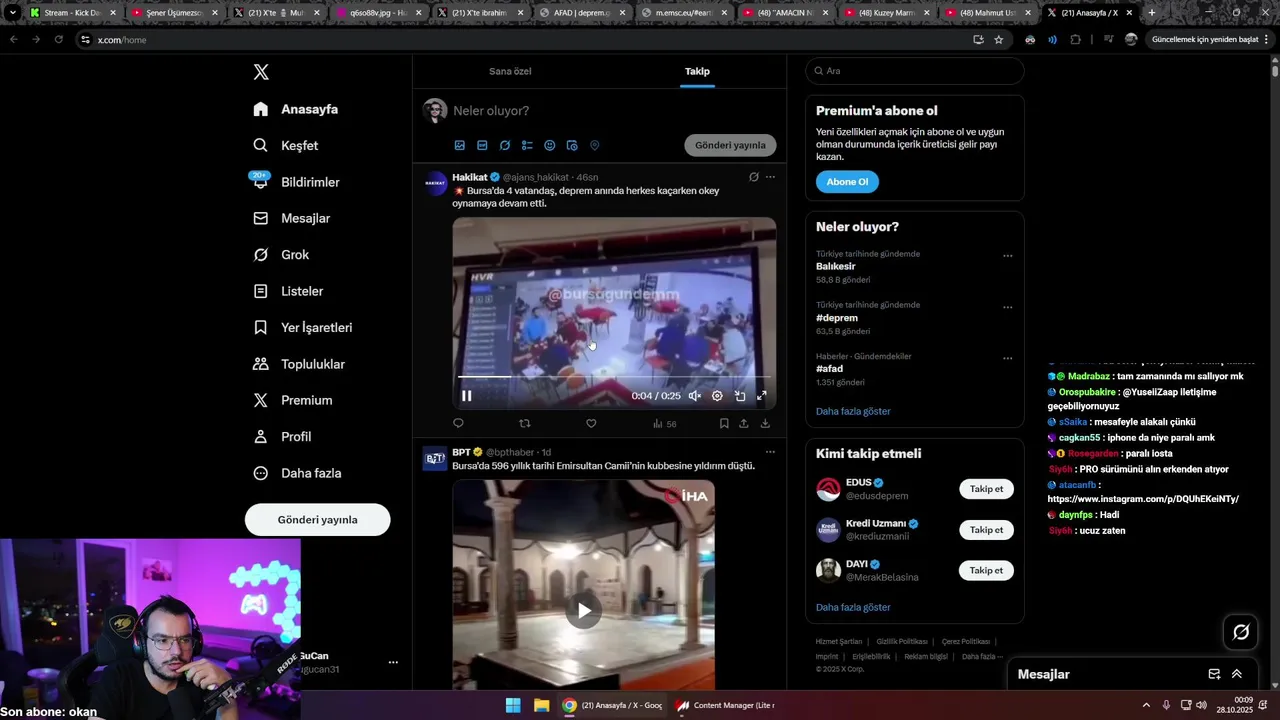Screen dimensions: 1280x720
Task: Click the X logo in sidebar
Action: point(261,72)
